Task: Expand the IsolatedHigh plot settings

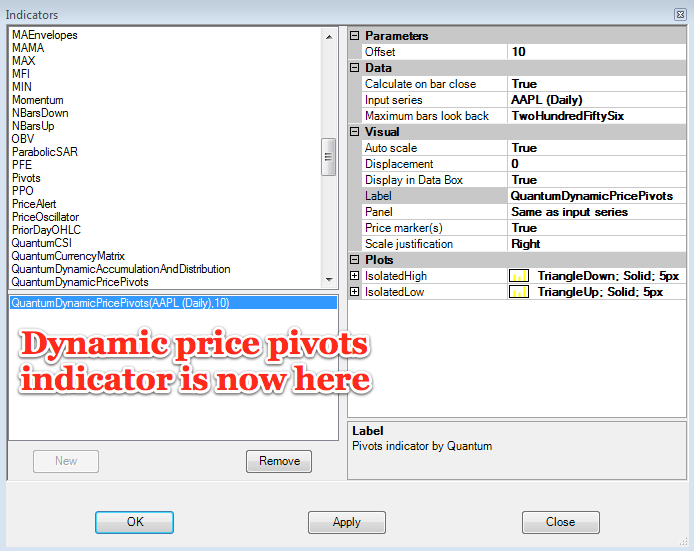Action: 355,276
